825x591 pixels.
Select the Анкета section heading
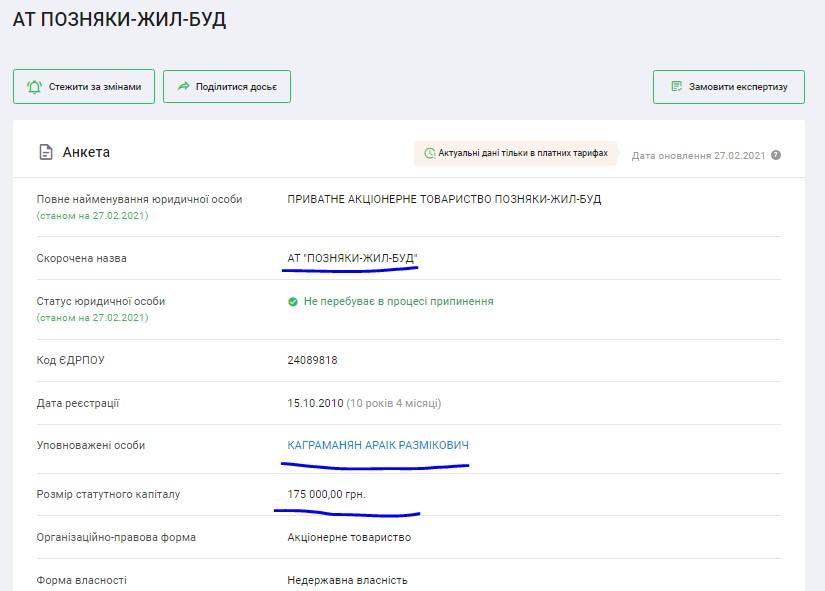(86, 153)
